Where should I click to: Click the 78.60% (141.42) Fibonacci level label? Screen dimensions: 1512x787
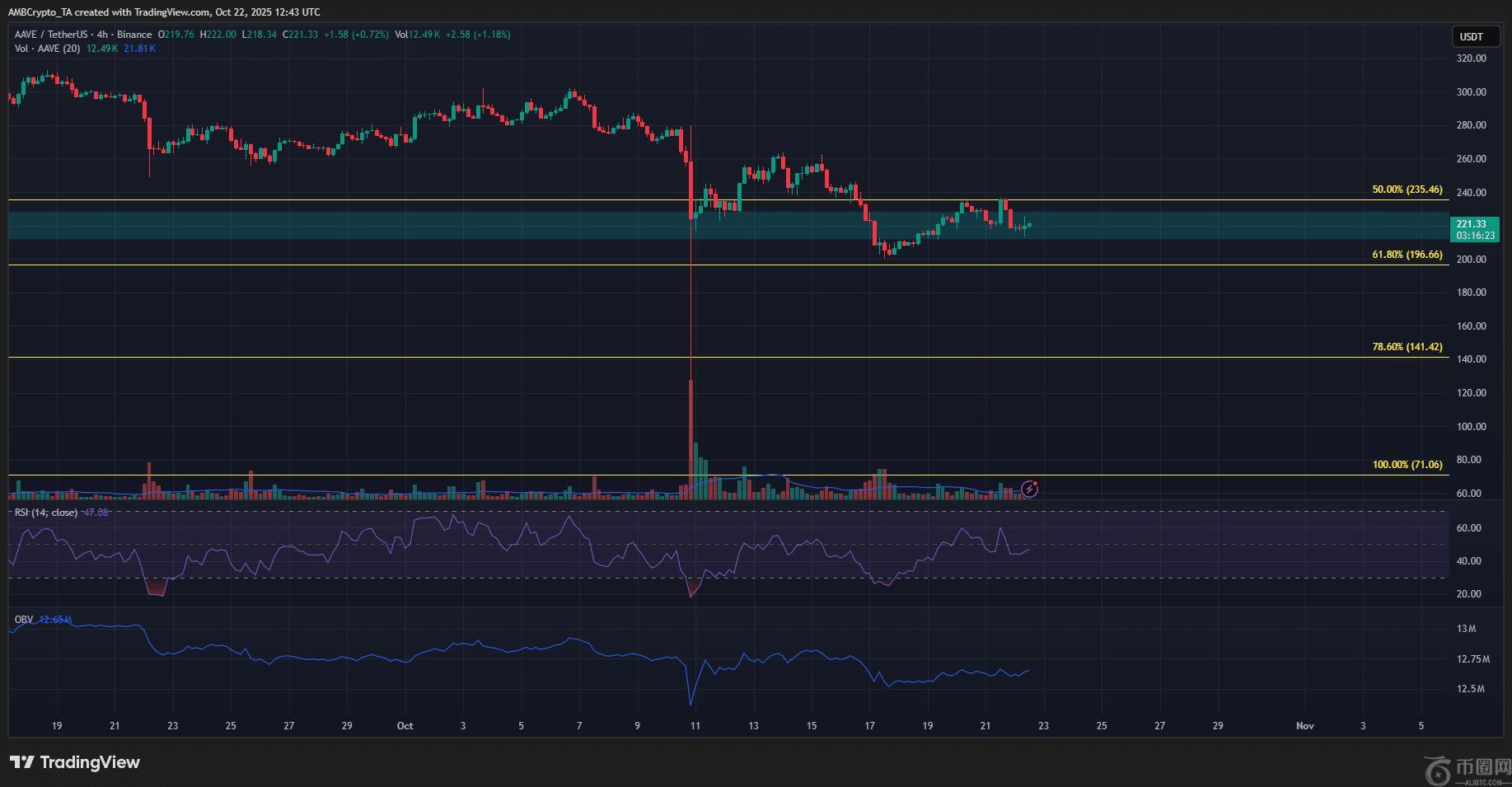[1407, 347]
